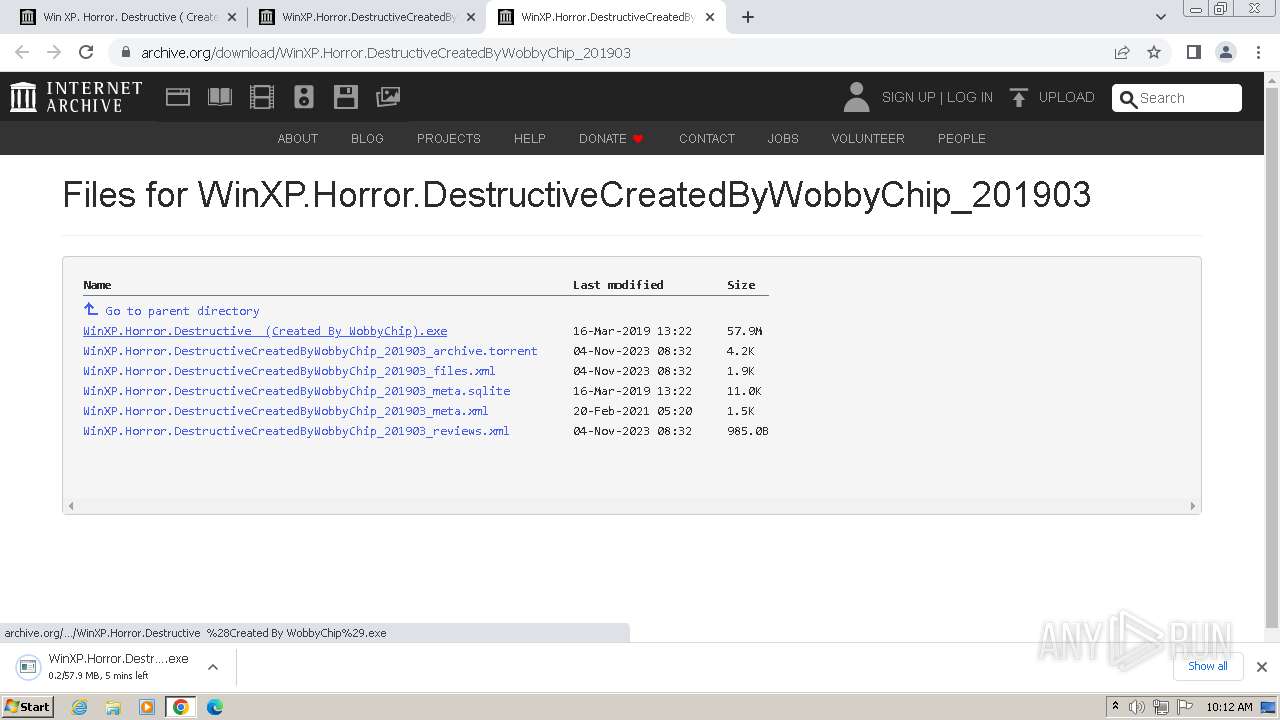Open the PROJECTS menu item

(x=449, y=138)
